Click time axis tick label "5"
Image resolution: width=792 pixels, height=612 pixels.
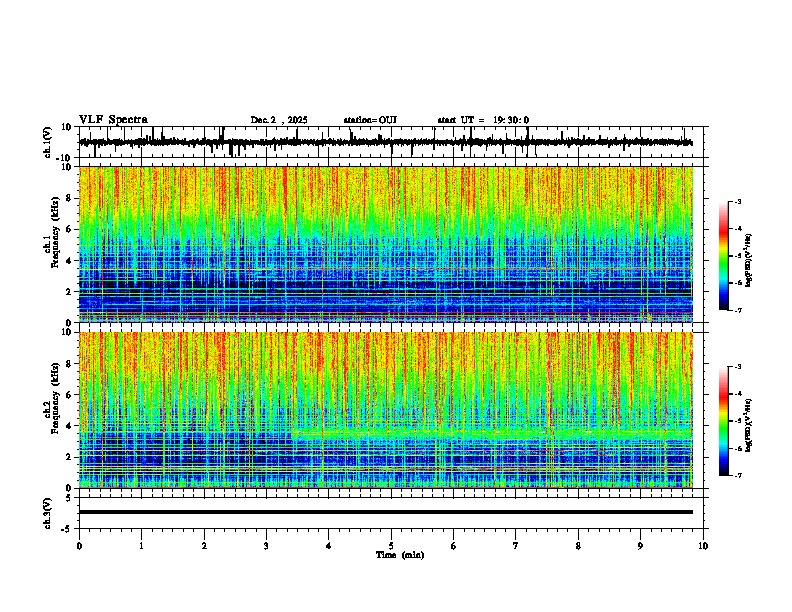tap(391, 546)
